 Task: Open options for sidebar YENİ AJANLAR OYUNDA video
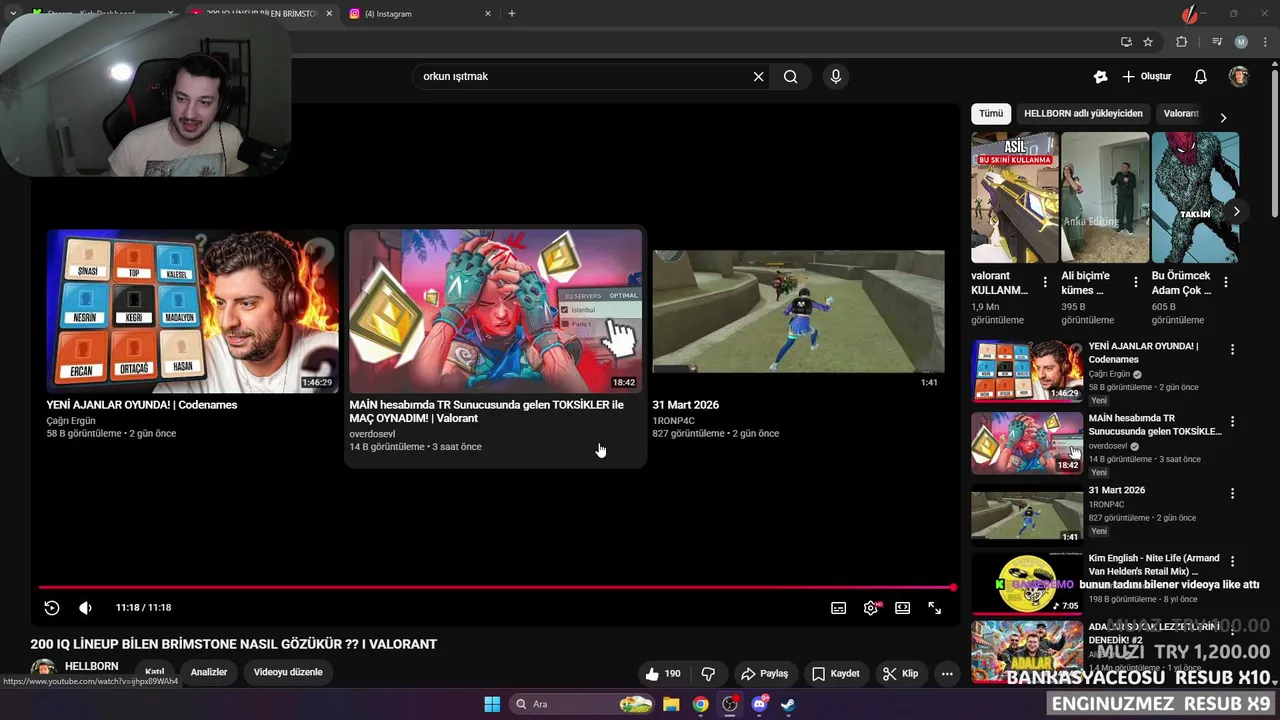coord(1232,350)
